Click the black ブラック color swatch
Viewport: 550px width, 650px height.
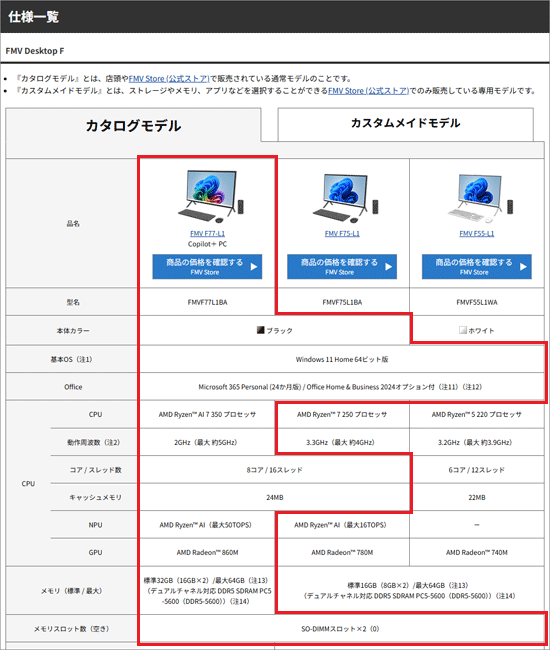pos(260,330)
